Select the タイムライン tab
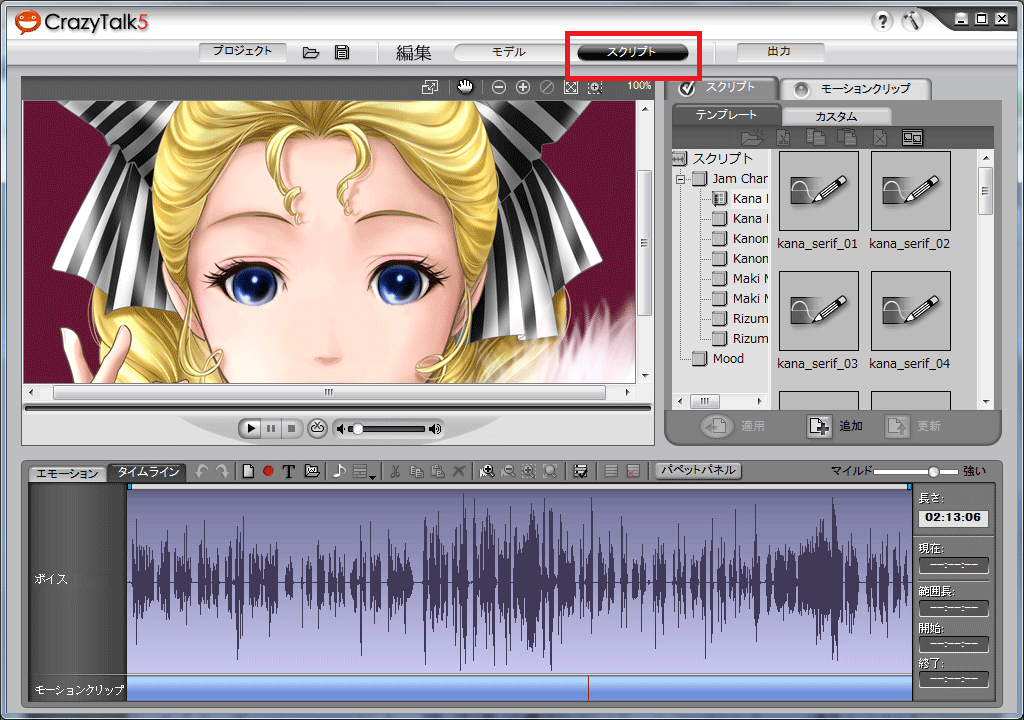1024x720 pixels. coord(148,472)
